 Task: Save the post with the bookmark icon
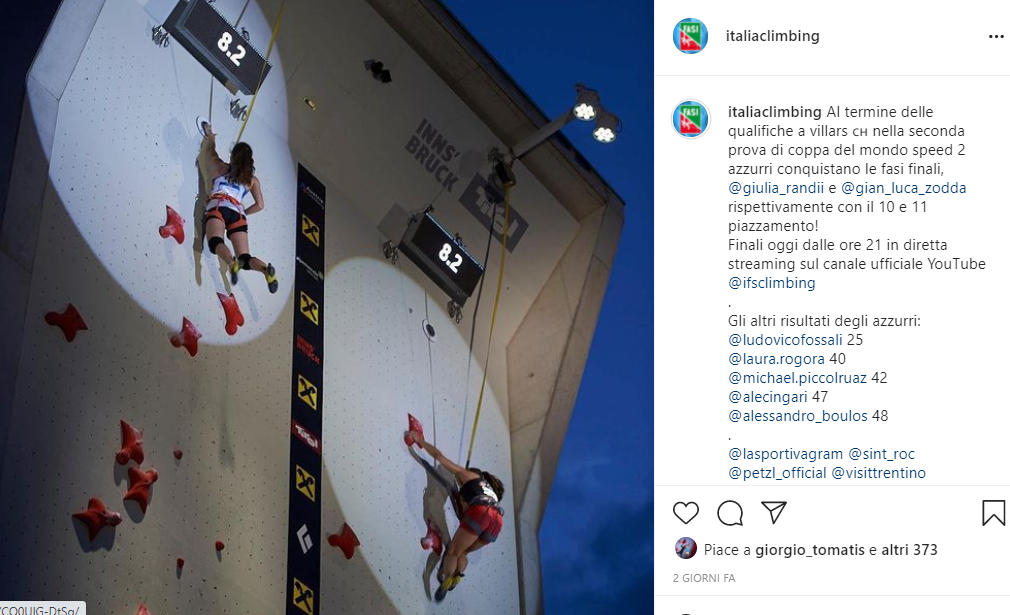point(993,513)
